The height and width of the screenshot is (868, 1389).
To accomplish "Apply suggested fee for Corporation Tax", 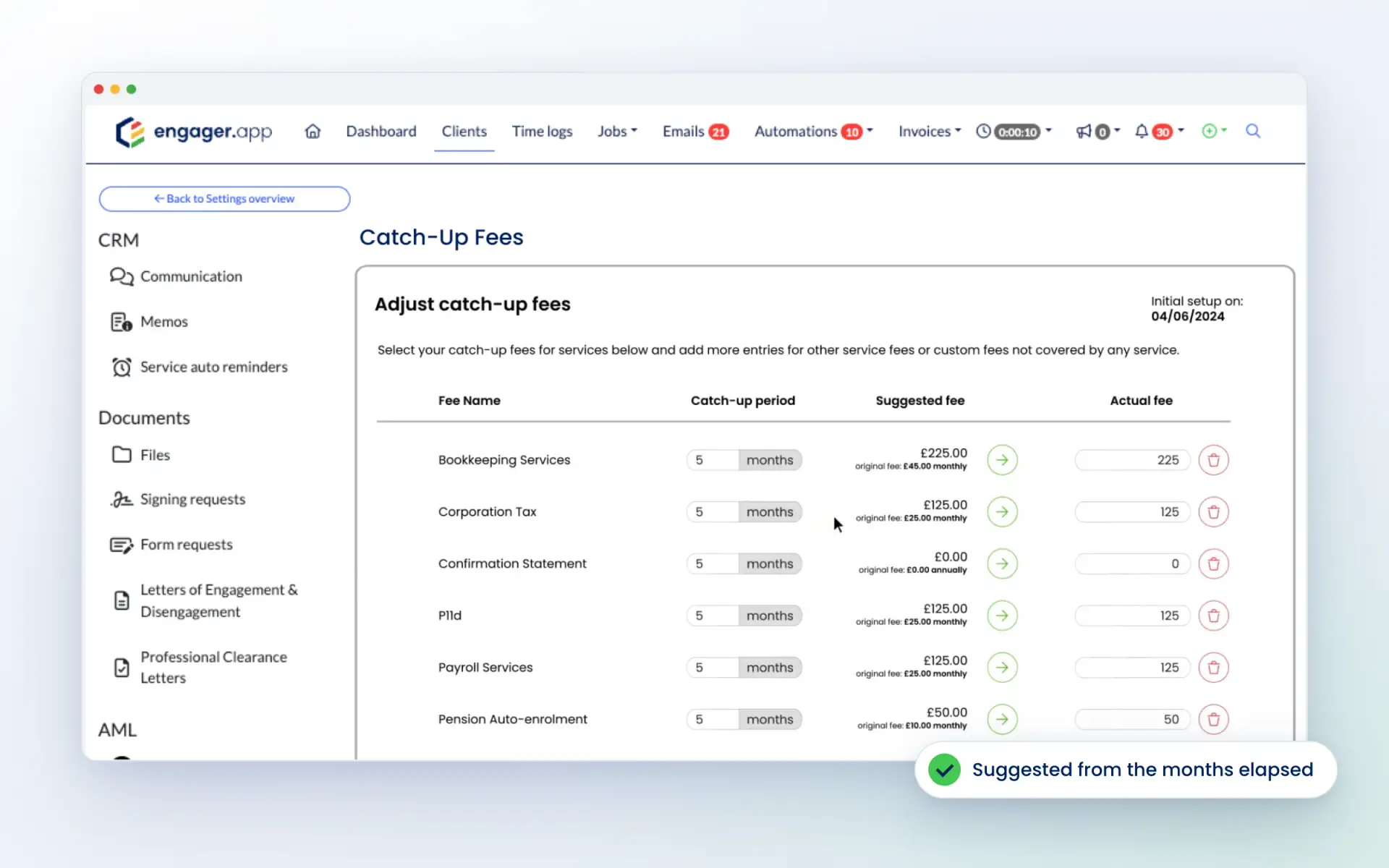I will tap(1002, 512).
